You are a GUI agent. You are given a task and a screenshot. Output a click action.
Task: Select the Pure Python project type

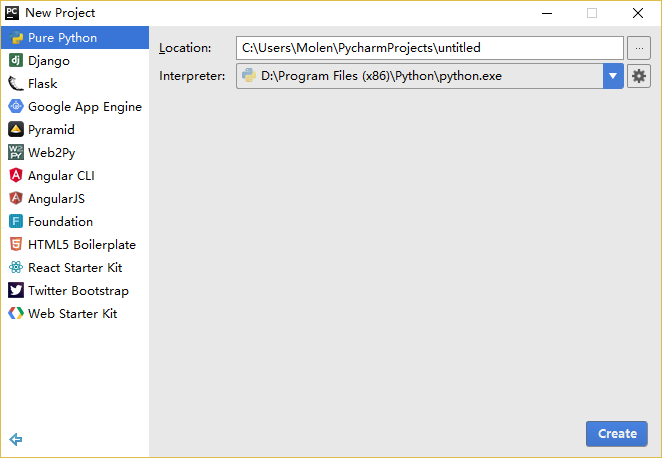tap(62, 38)
